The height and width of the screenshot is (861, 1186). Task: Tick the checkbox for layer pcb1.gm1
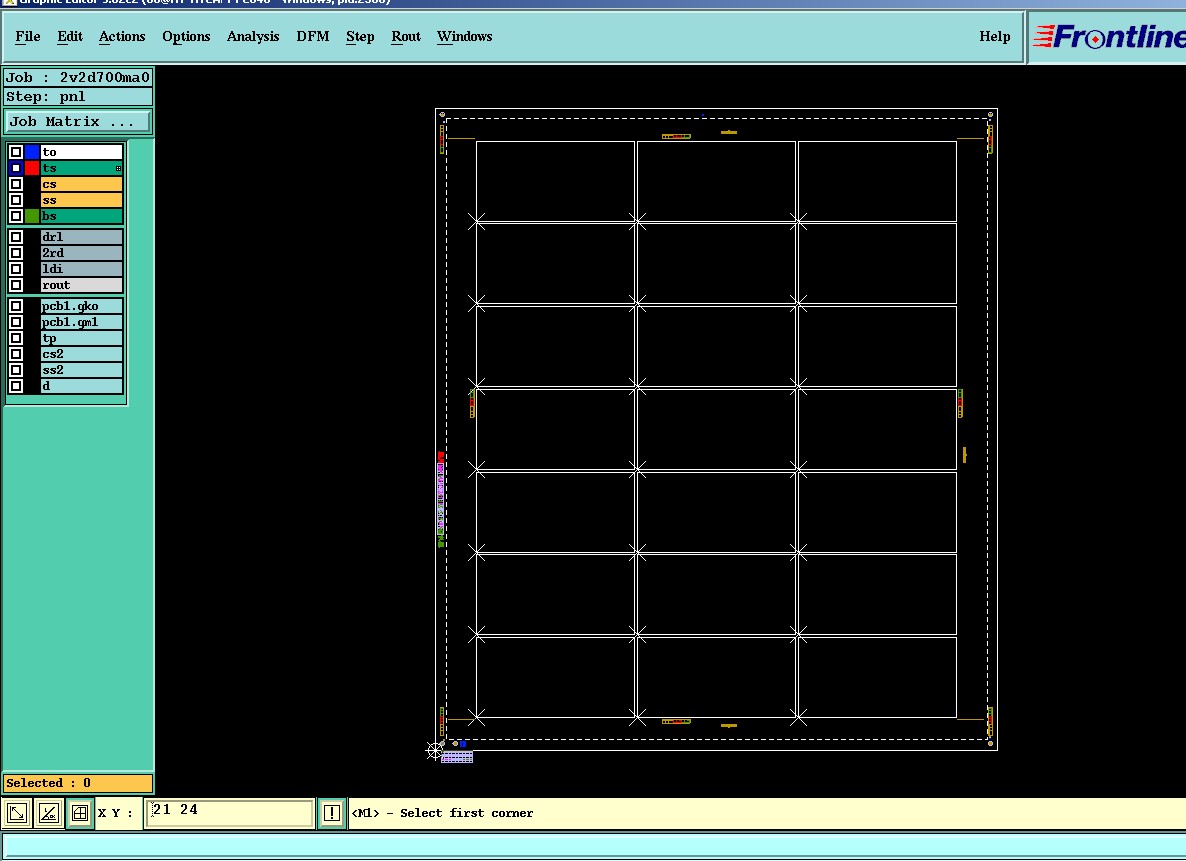point(16,322)
